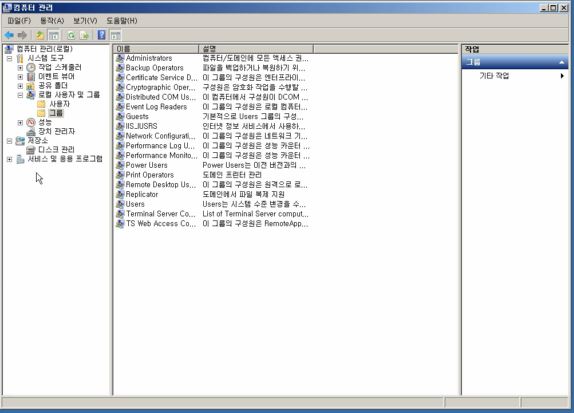
Task: Select the Replicator group icon
Action: point(120,194)
